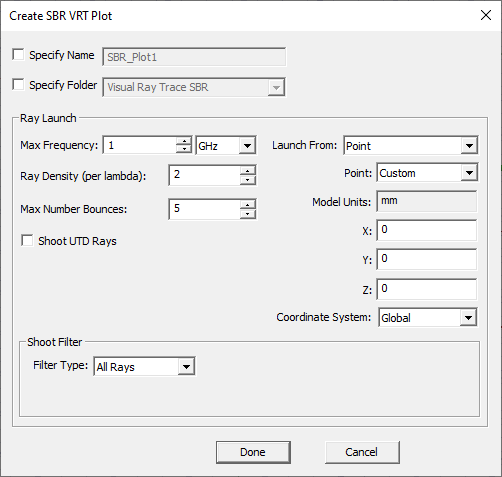Toggle the Shoot UTD Rays checkbox
This screenshot has height=477, width=502.
27,240
